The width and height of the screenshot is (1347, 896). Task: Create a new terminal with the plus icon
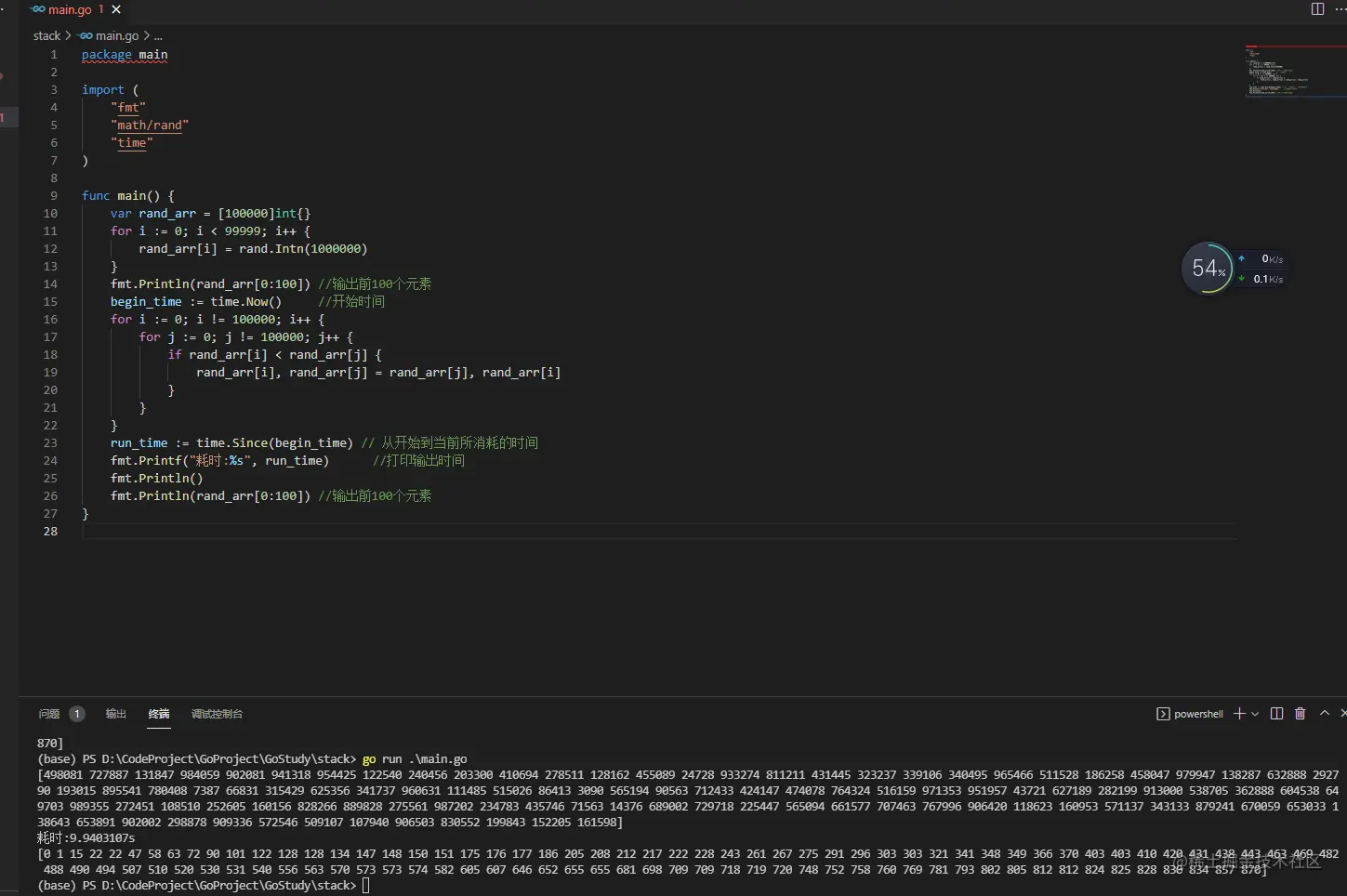(x=1239, y=714)
